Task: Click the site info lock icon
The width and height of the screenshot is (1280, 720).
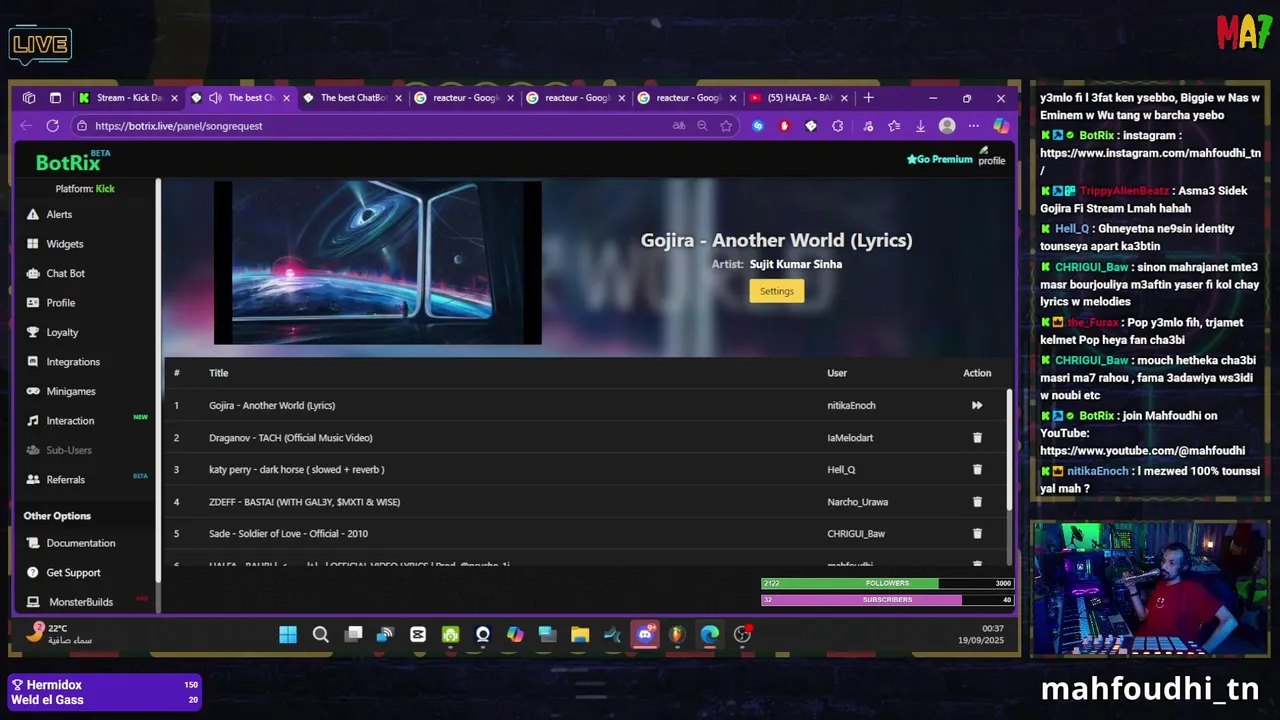Action: tap(82, 126)
